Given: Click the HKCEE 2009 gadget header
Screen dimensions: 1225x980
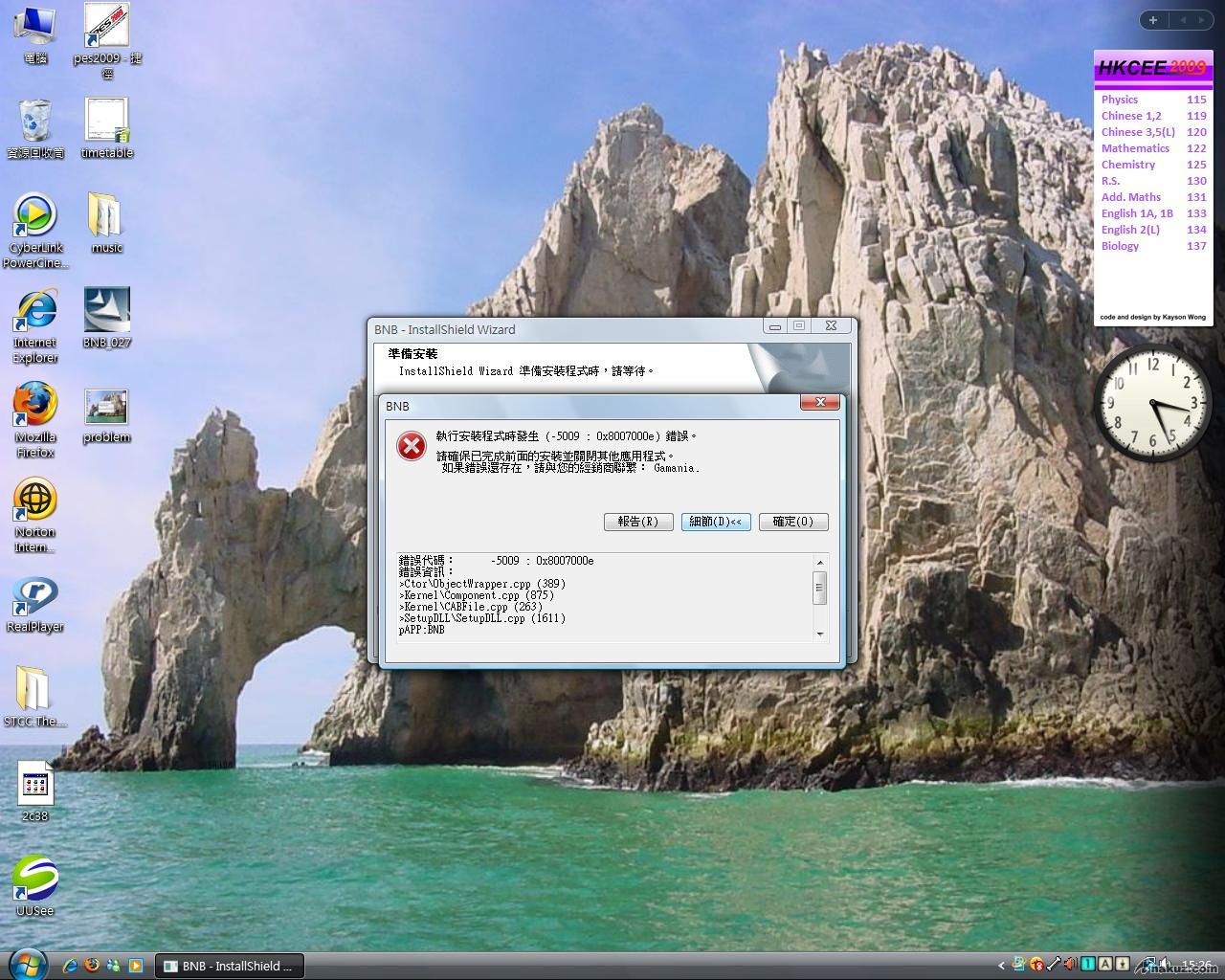Looking at the screenshot, I should tap(1153, 67).
